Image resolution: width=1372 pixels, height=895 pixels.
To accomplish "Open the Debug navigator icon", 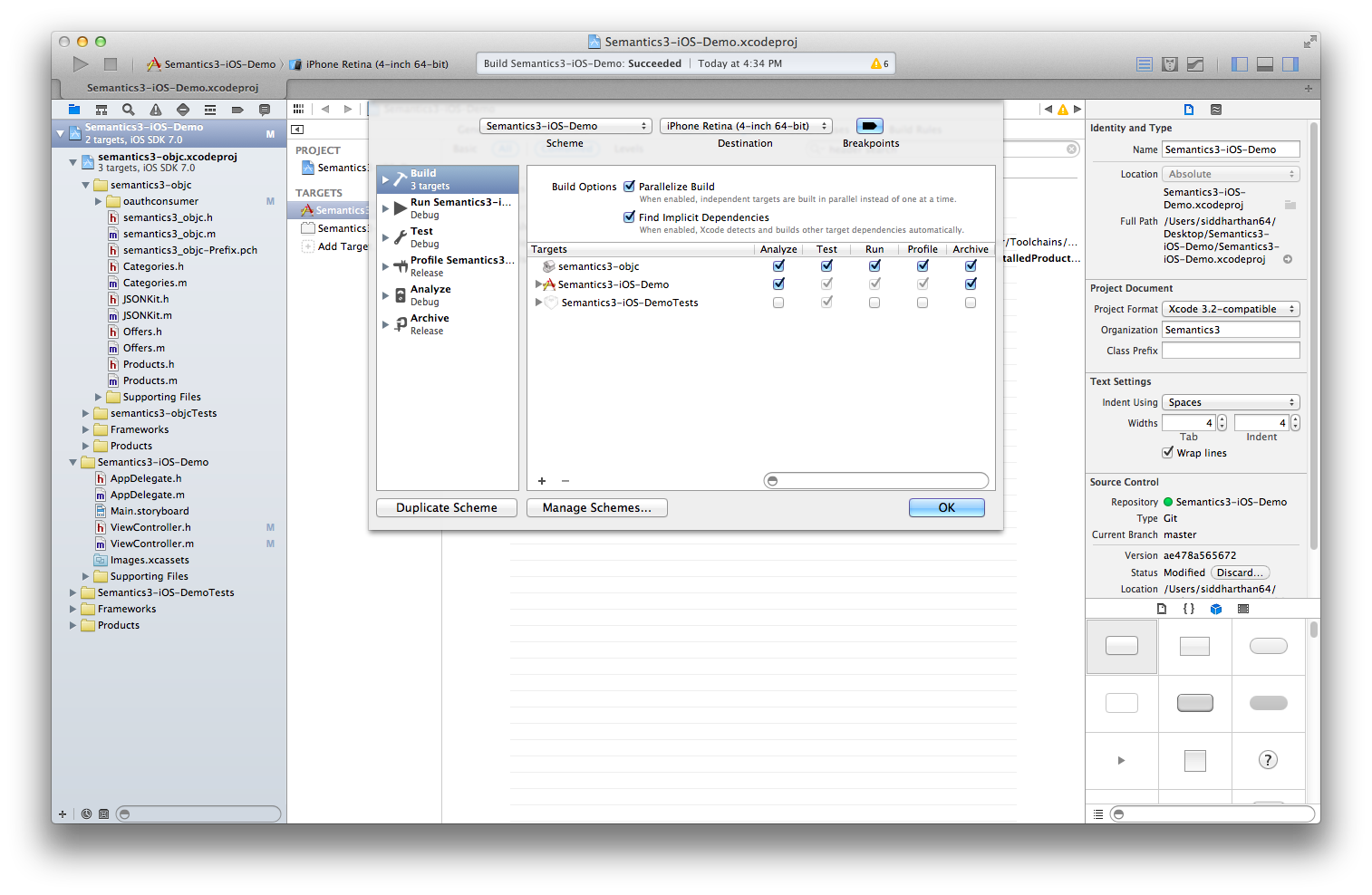I will coord(210,109).
